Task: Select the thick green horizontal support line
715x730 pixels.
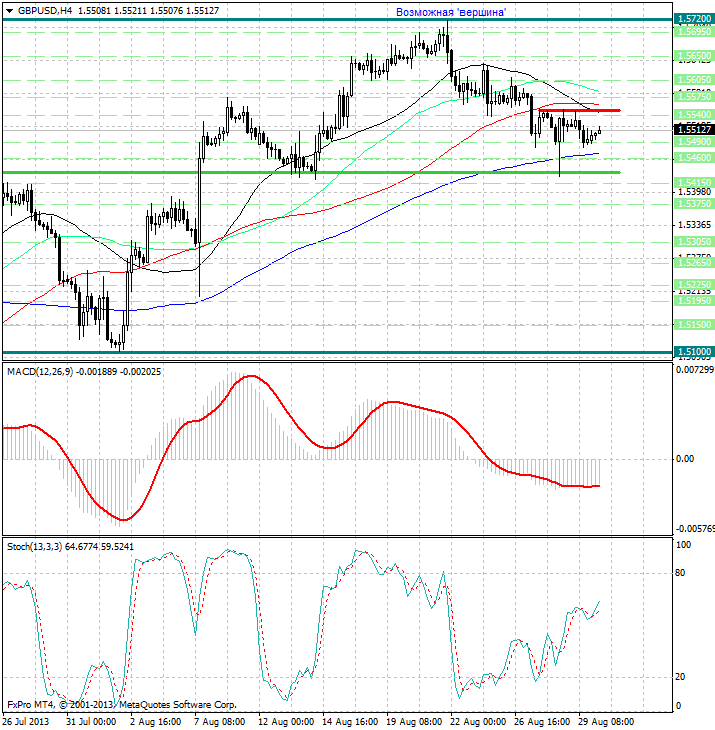Action: point(311,173)
